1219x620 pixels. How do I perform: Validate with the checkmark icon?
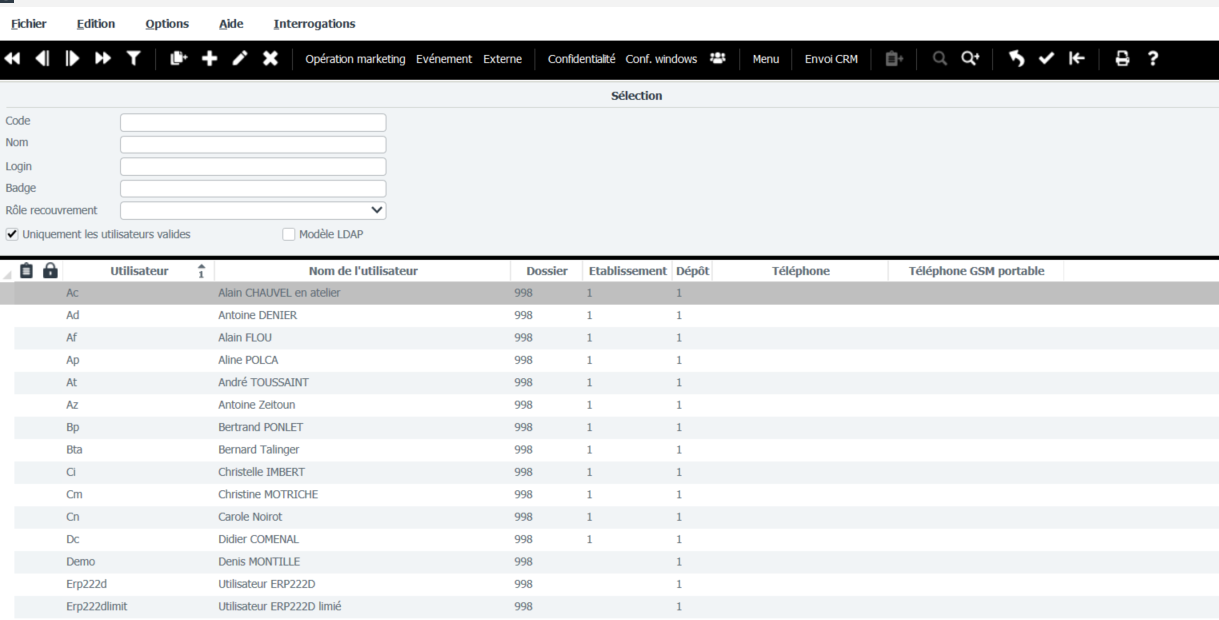(x=1046, y=59)
